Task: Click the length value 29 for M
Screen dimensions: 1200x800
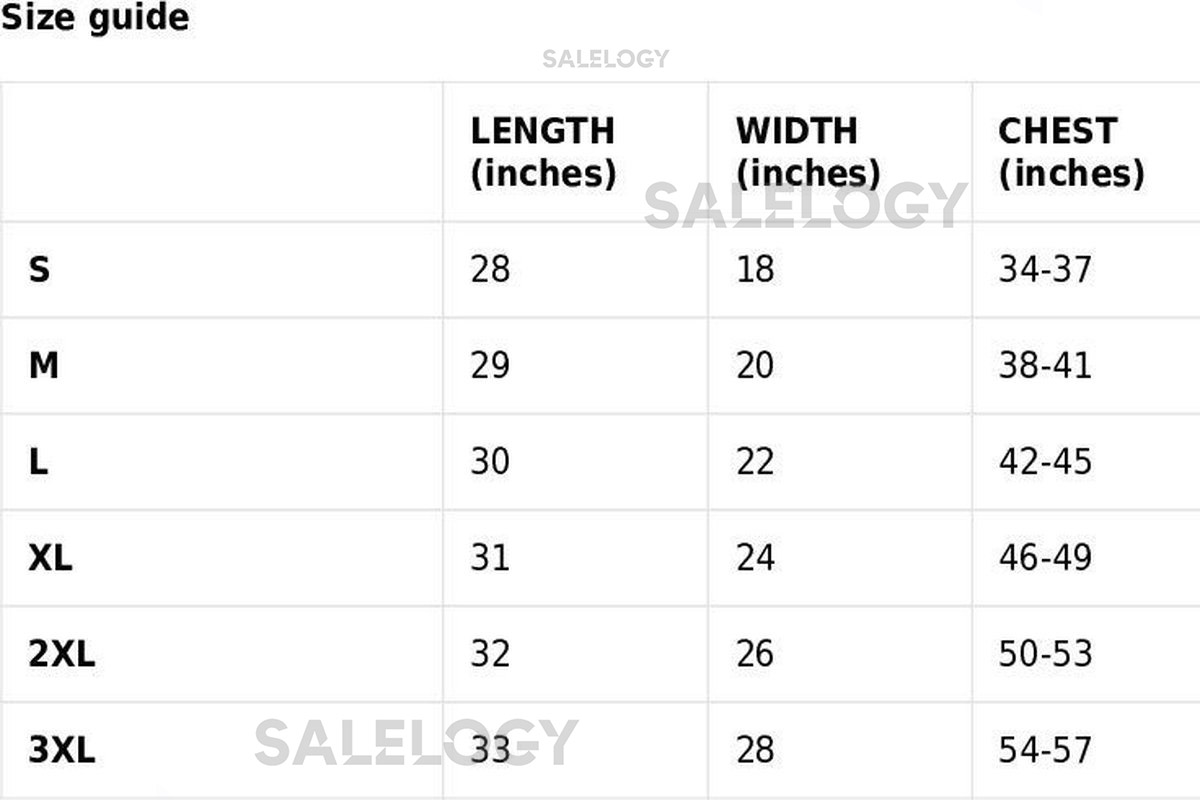Action: coord(490,366)
